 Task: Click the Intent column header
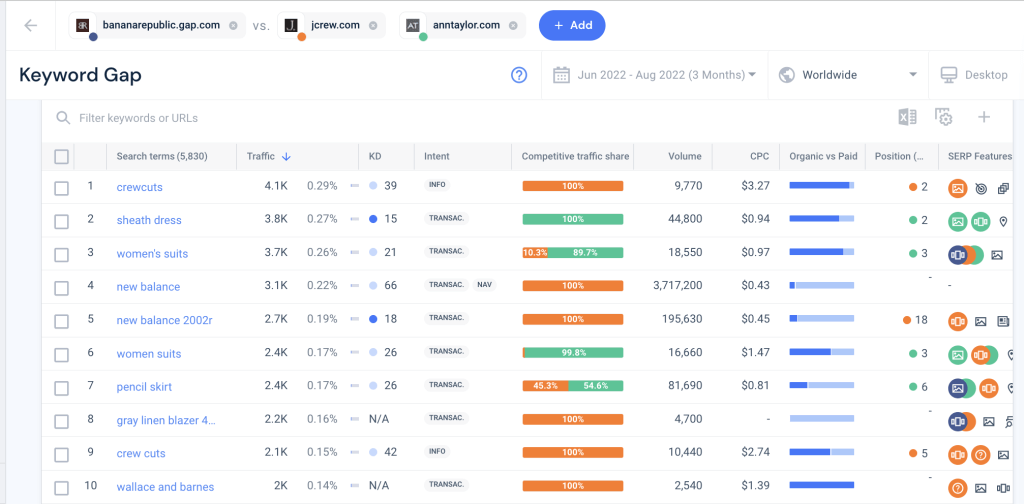[436, 157]
